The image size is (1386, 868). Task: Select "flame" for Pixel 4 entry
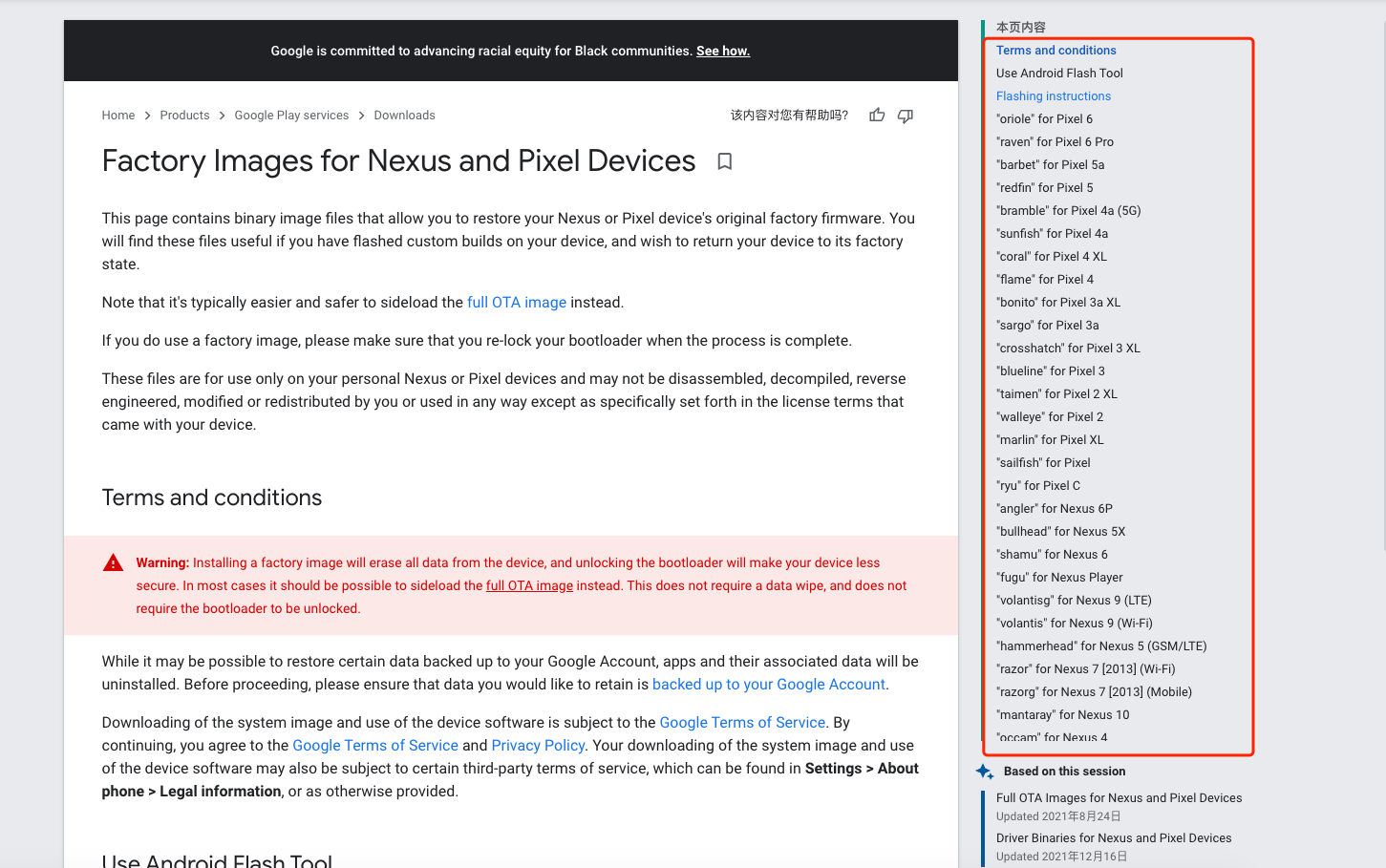[x=1045, y=280]
